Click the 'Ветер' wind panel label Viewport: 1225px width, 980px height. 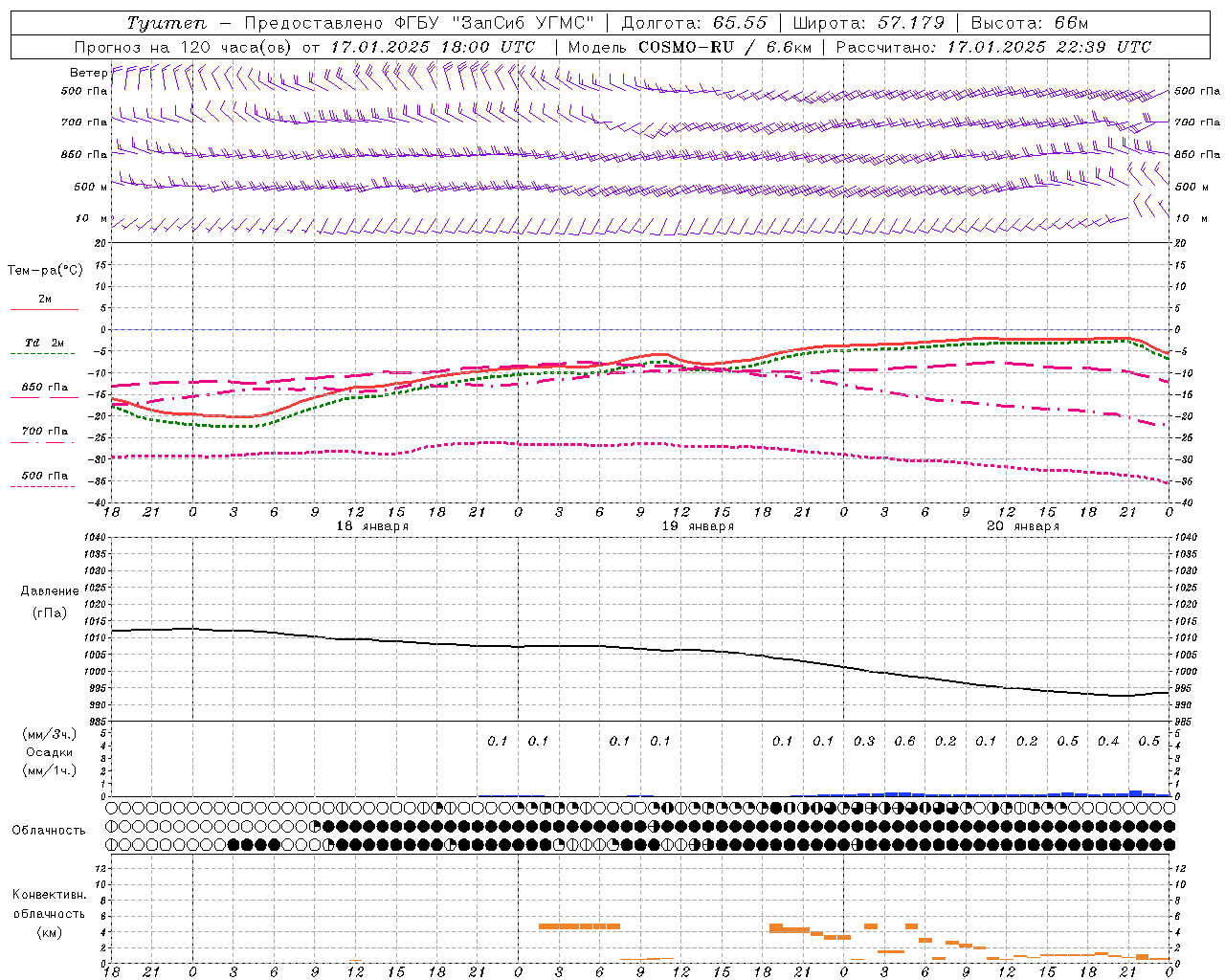(x=89, y=73)
